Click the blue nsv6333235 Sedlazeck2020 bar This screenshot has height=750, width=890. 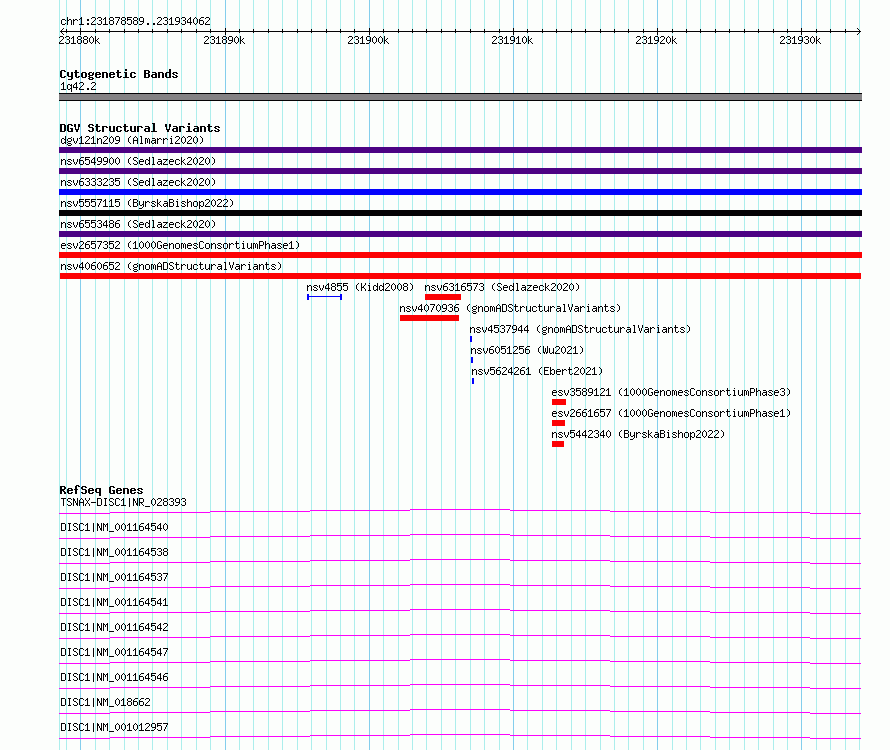pyautogui.click(x=460, y=192)
